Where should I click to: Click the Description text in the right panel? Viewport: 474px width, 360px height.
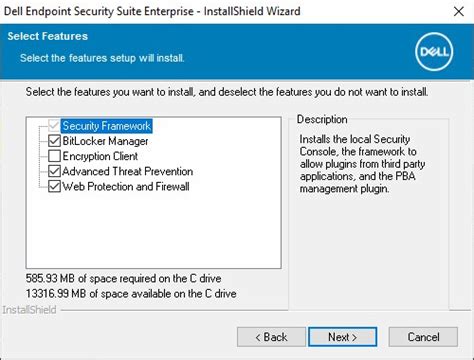[362, 164]
